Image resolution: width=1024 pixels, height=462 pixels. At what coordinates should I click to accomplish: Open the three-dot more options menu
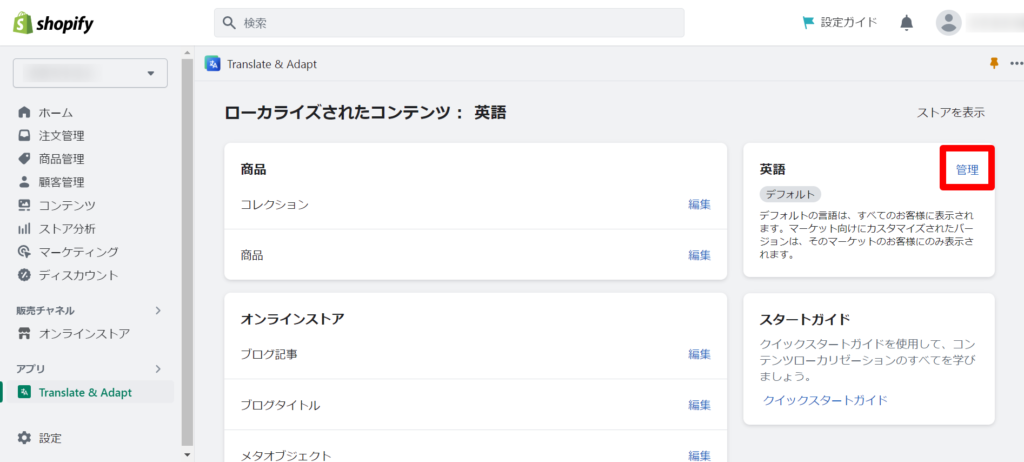[1017, 63]
